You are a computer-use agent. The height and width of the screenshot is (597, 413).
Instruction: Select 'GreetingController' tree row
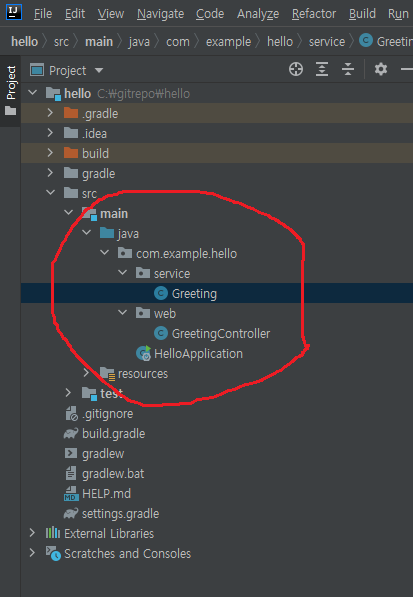click(217, 333)
